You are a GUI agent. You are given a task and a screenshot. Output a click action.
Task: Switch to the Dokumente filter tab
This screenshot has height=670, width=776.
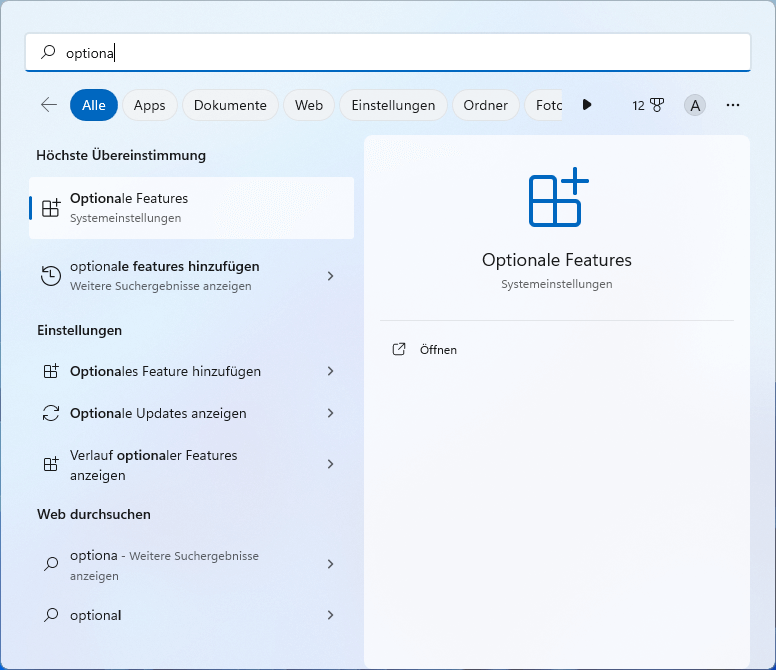pos(230,105)
